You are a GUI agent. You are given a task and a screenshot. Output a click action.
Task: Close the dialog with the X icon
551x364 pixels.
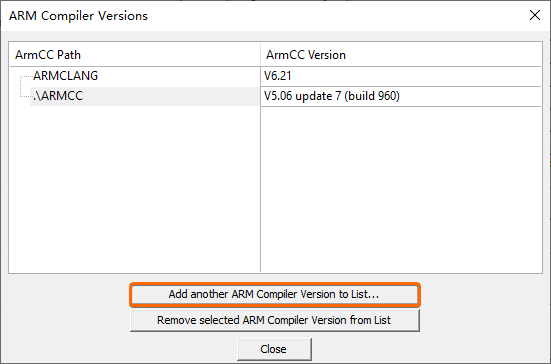pos(535,15)
